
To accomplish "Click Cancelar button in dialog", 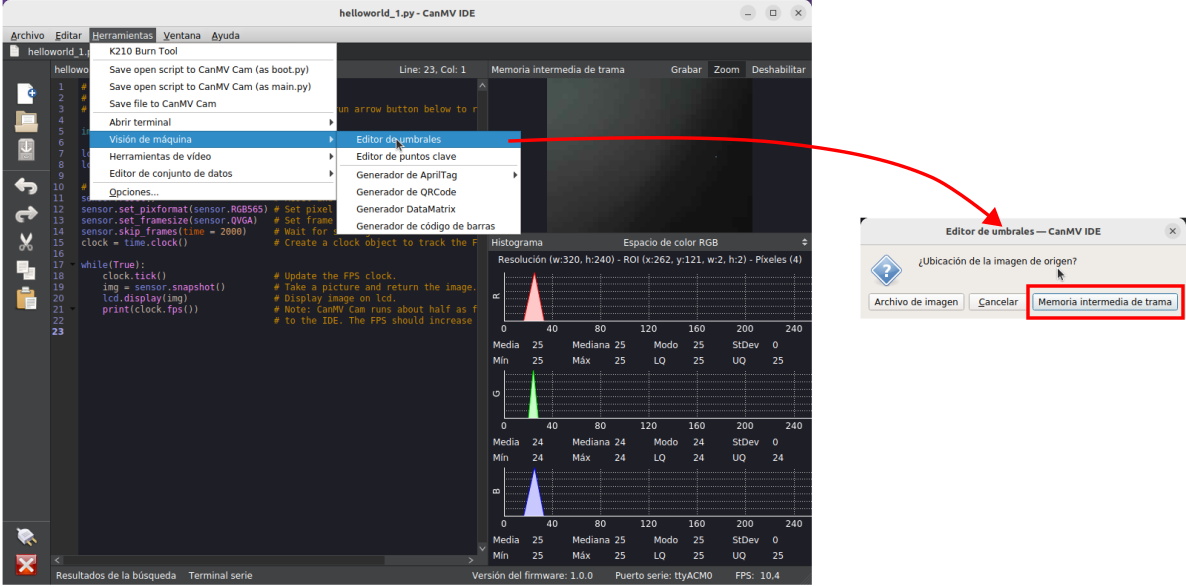I will click(x=998, y=302).
